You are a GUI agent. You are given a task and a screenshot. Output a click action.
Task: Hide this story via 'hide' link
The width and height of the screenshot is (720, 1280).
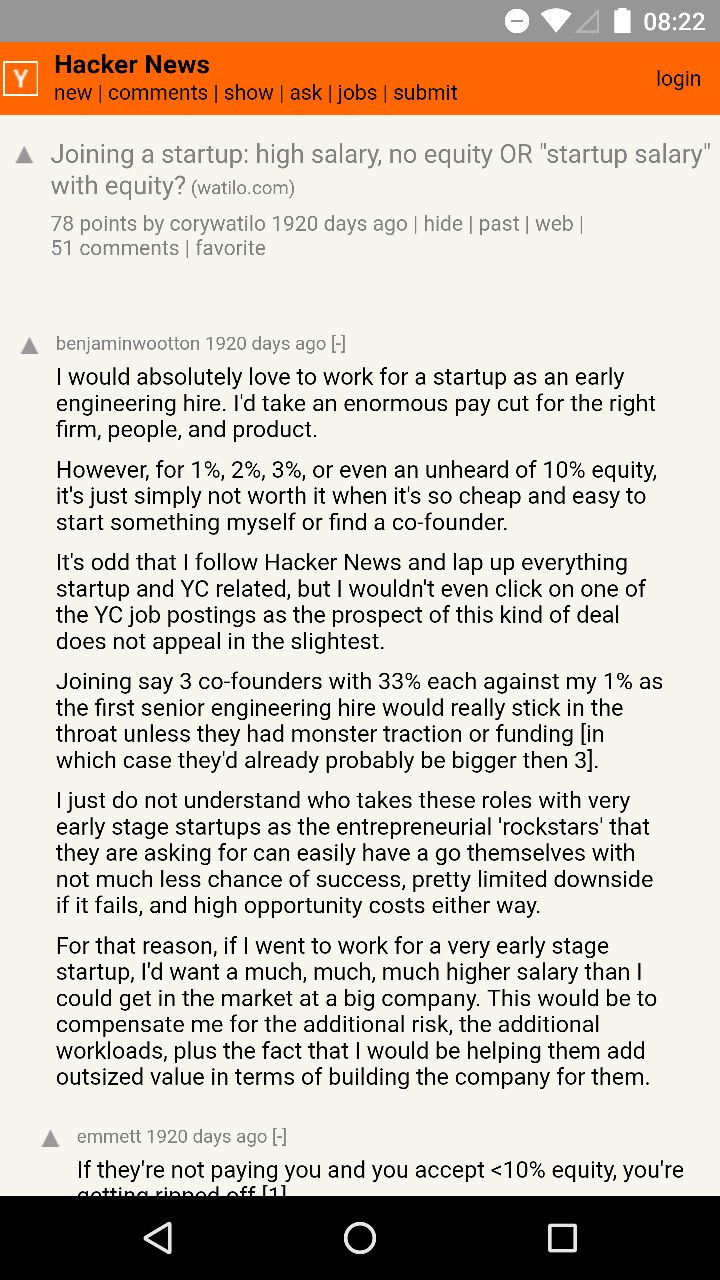click(443, 224)
